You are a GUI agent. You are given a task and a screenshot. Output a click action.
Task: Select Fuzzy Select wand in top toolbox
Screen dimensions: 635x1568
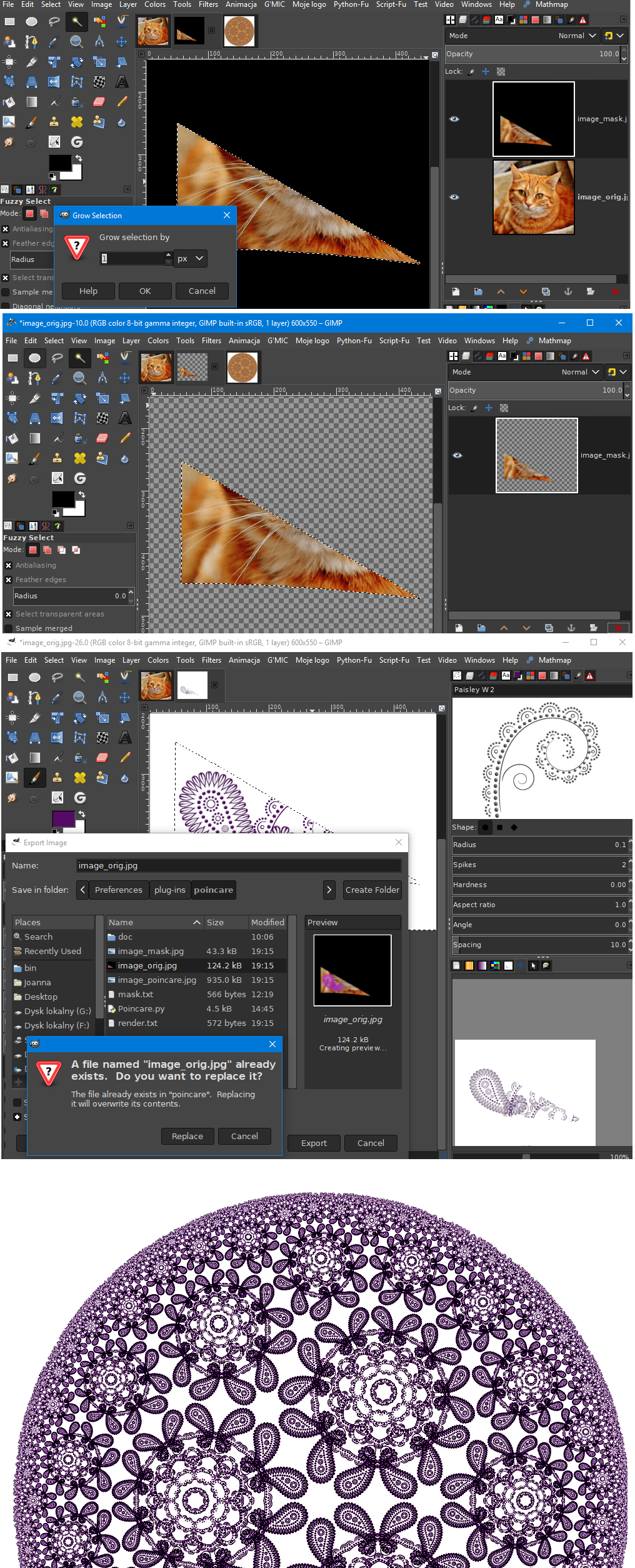pyautogui.click(x=76, y=22)
